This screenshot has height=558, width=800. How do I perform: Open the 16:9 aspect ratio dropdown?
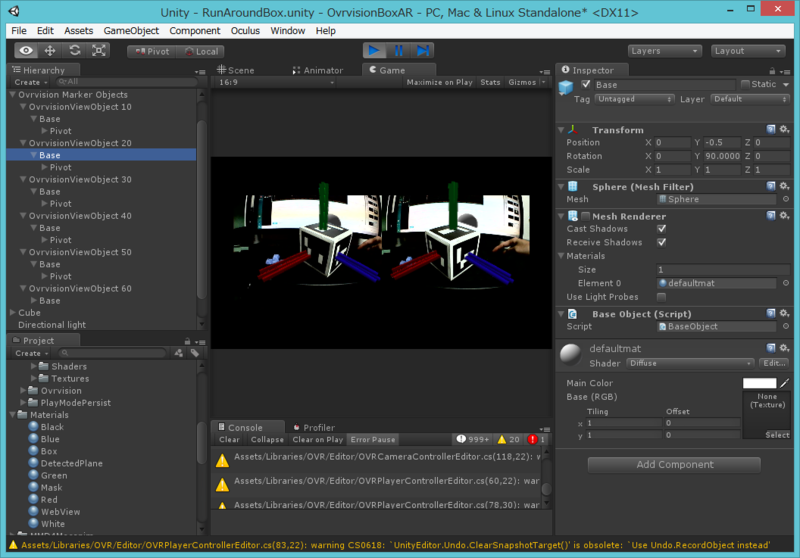point(276,82)
